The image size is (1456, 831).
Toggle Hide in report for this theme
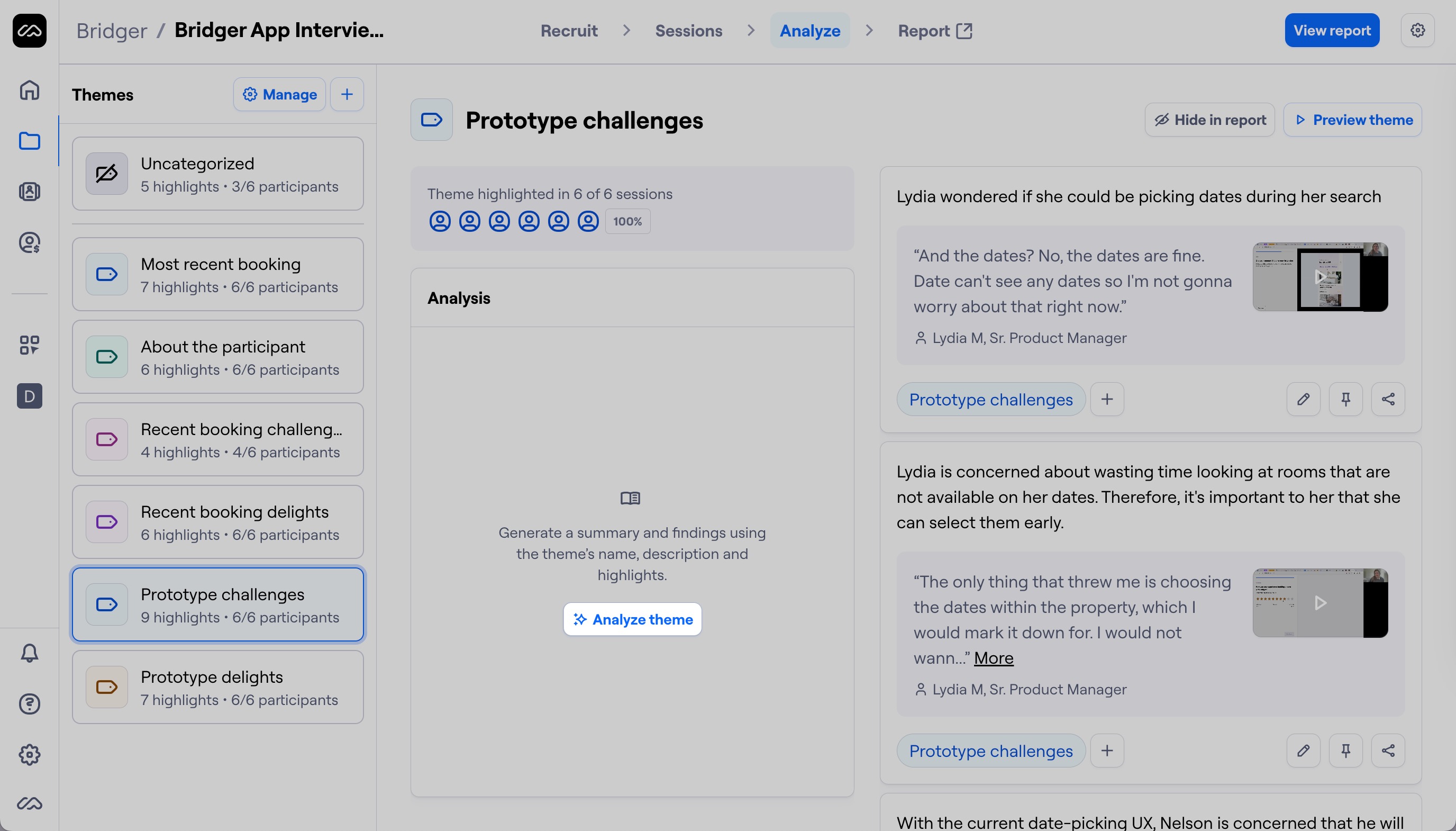tap(1209, 120)
